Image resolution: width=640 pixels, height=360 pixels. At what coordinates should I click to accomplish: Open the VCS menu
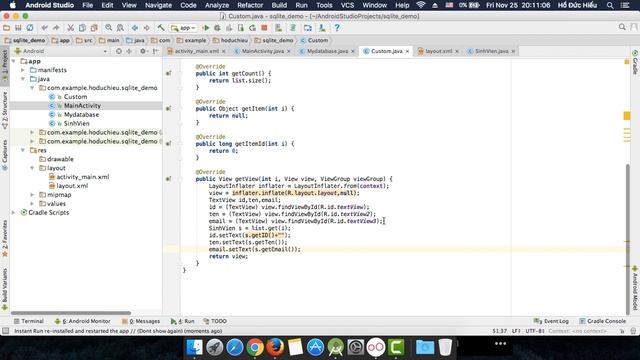pos(347,5)
